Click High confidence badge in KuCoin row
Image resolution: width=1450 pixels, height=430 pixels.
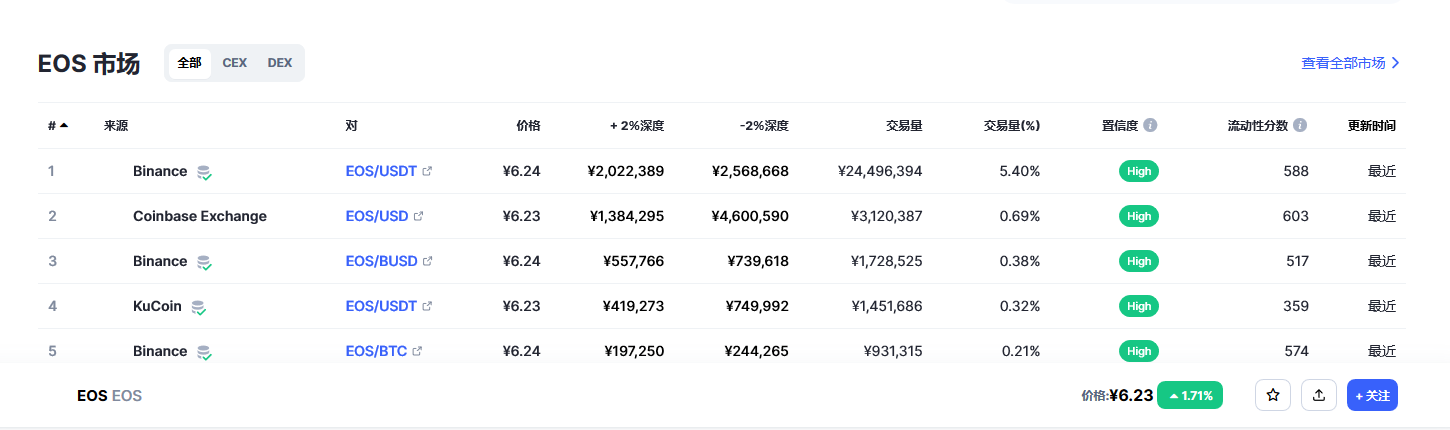pyautogui.click(x=1139, y=306)
